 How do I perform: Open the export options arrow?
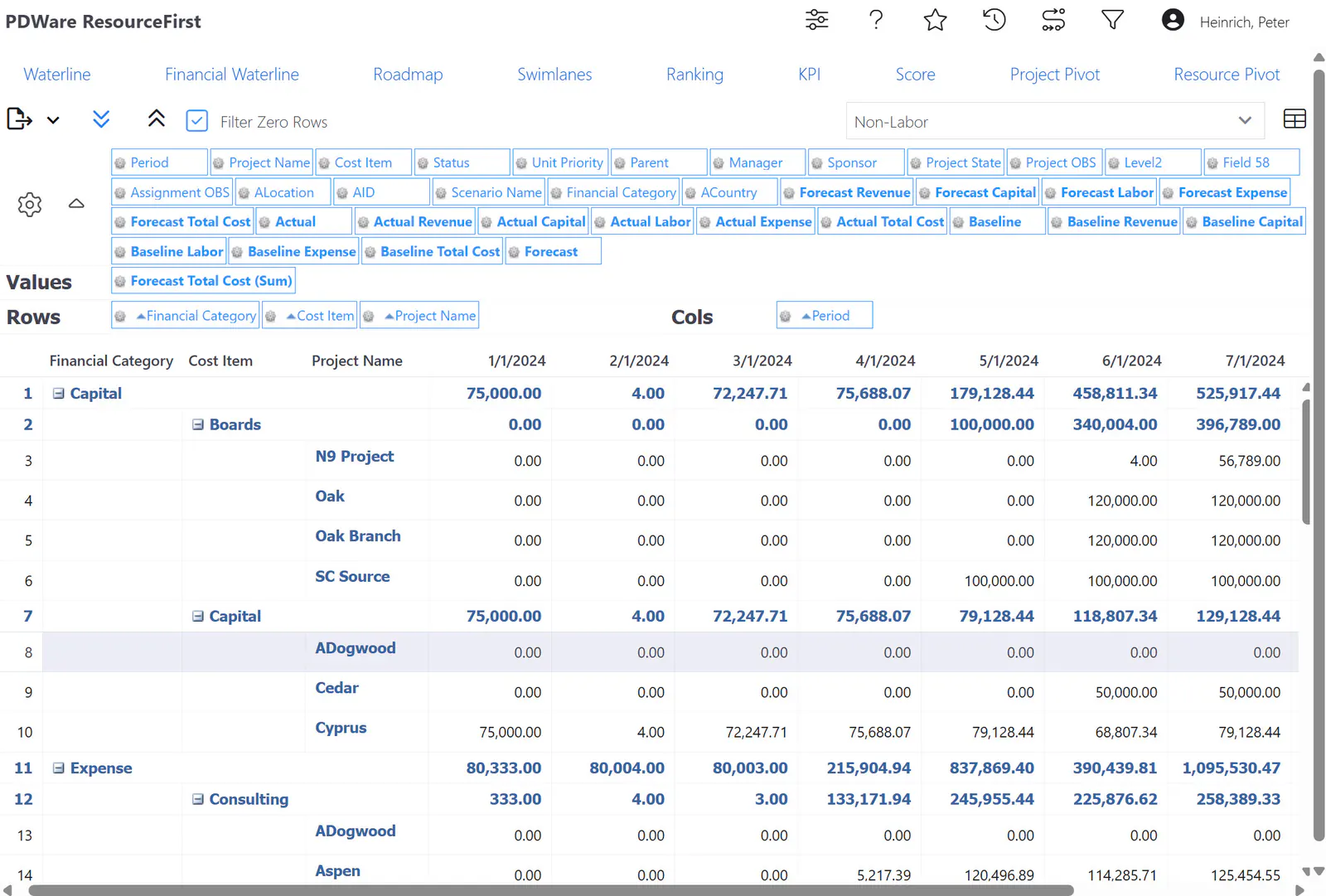point(53,121)
